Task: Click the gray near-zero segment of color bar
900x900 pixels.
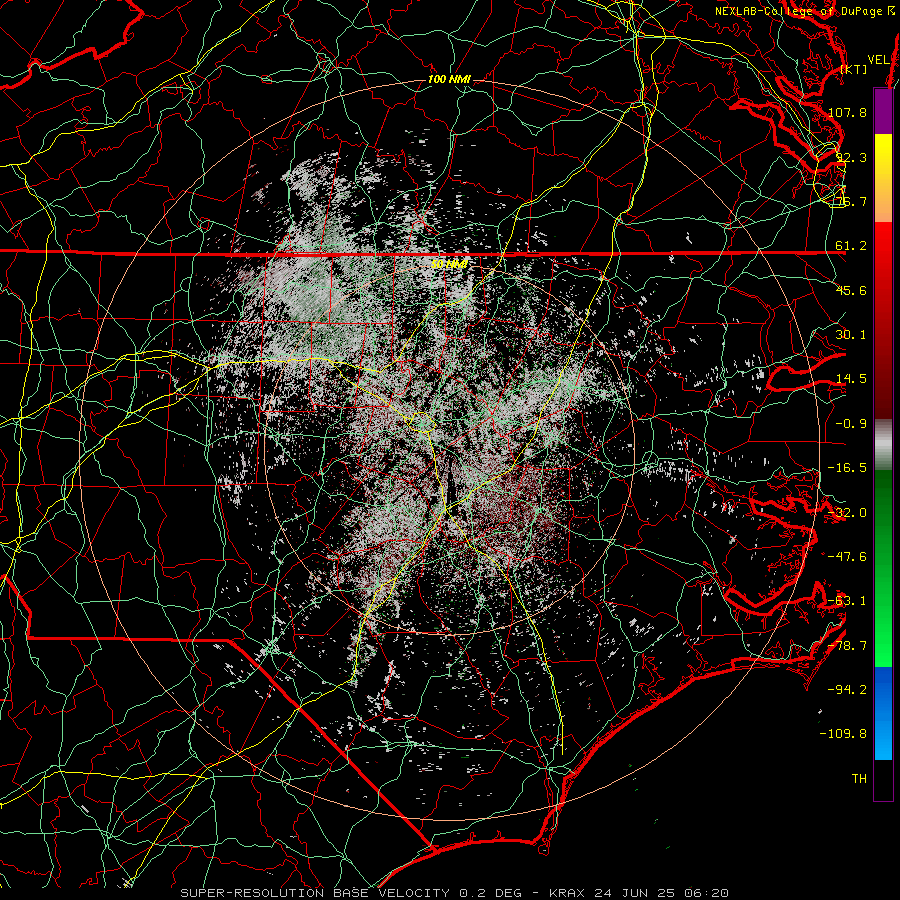Action: [883, 444]
